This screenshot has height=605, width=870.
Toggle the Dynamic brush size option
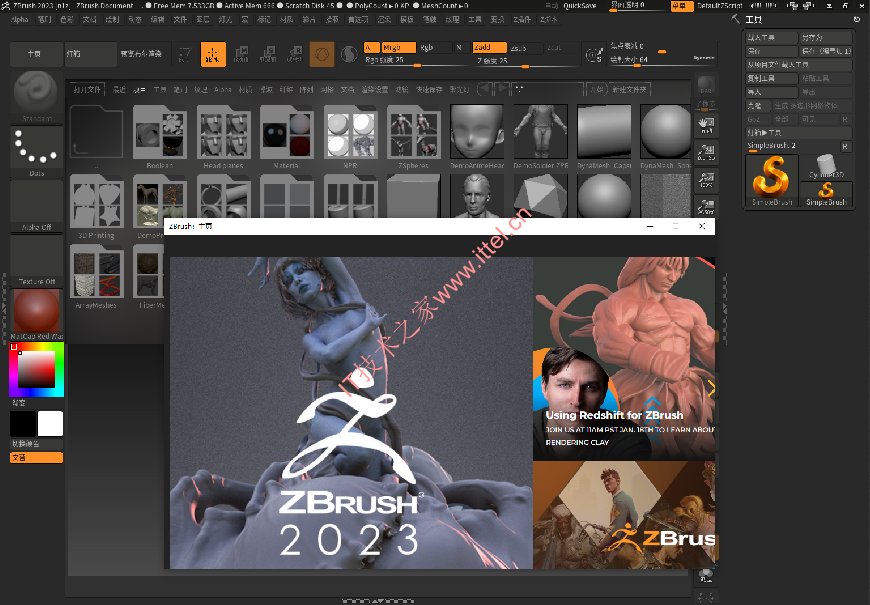click(703, 58)
